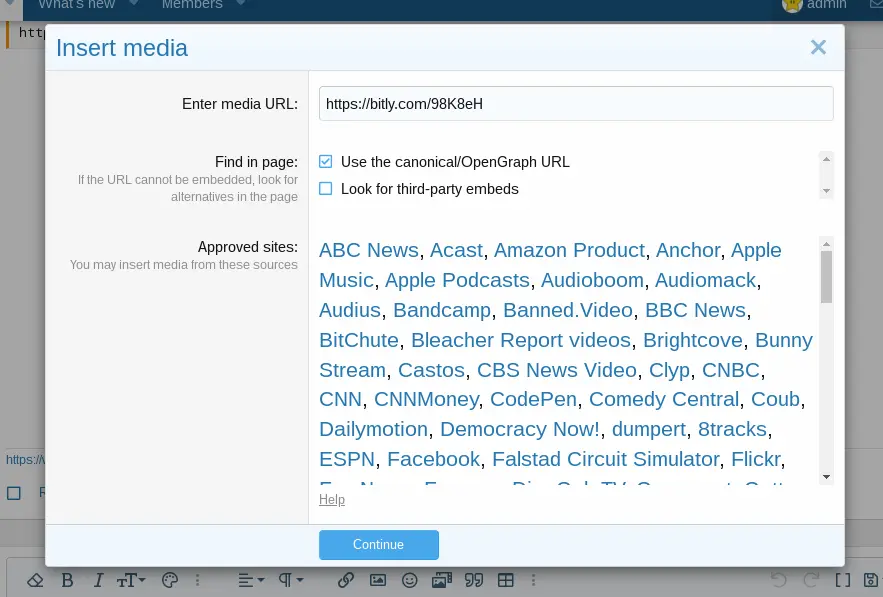Open the Smilies icon

[x=409, y=580]
